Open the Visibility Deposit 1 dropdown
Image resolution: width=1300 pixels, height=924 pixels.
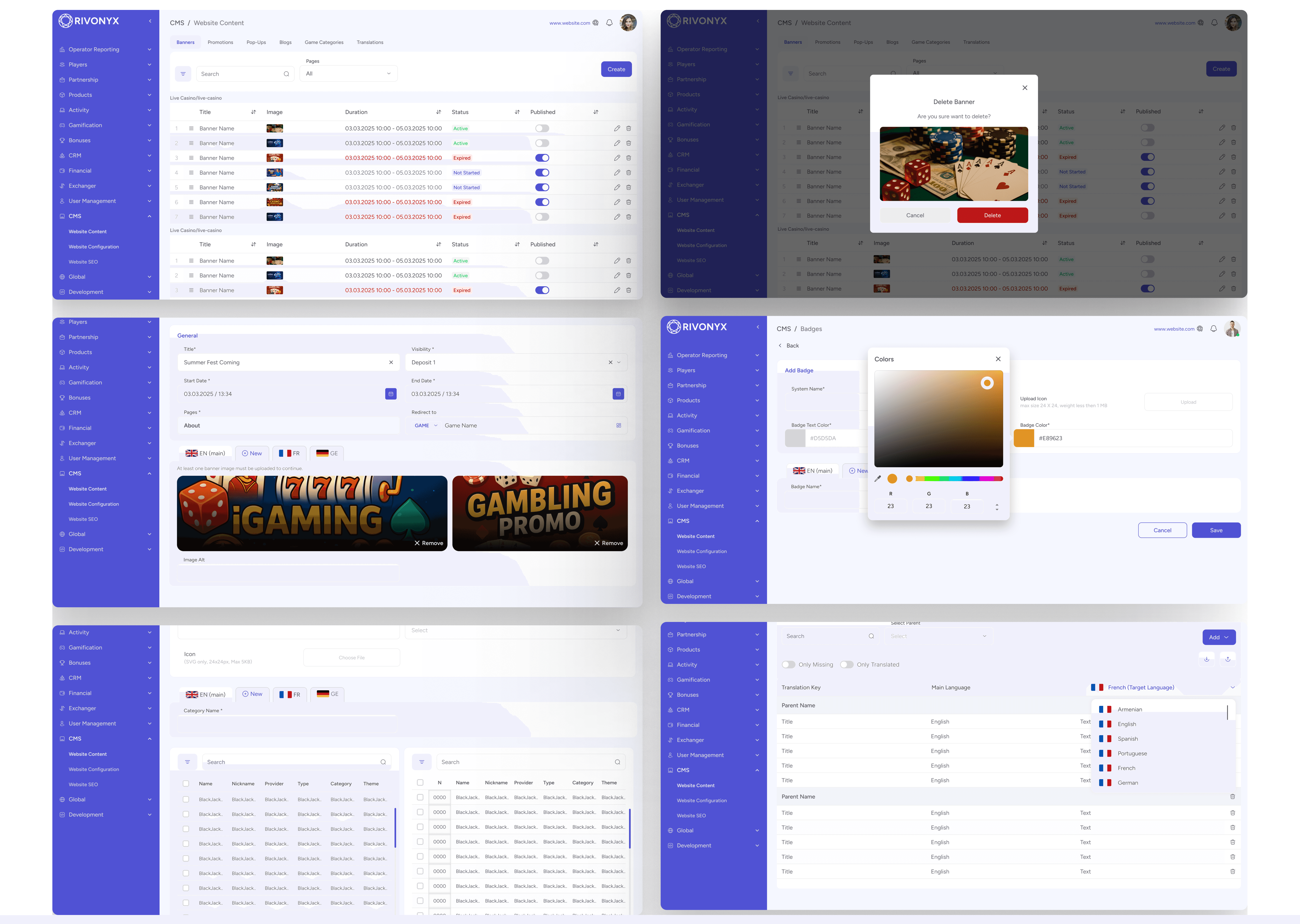point(516,363)
